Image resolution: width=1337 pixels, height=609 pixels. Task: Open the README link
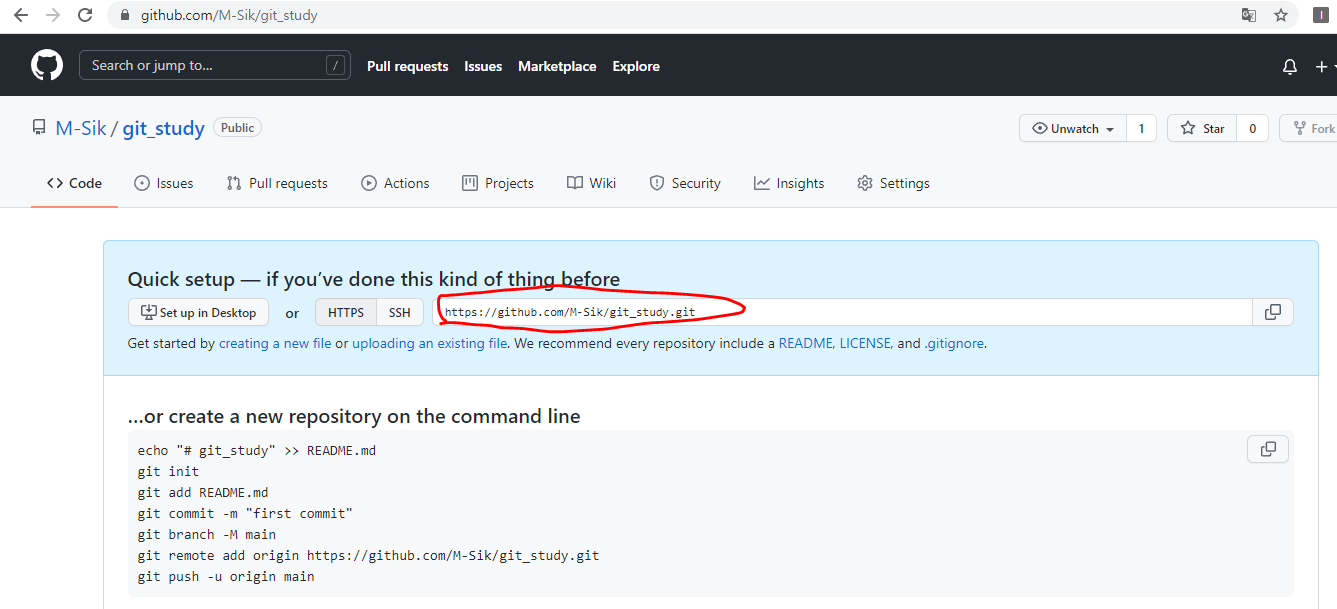coord(806,343)
